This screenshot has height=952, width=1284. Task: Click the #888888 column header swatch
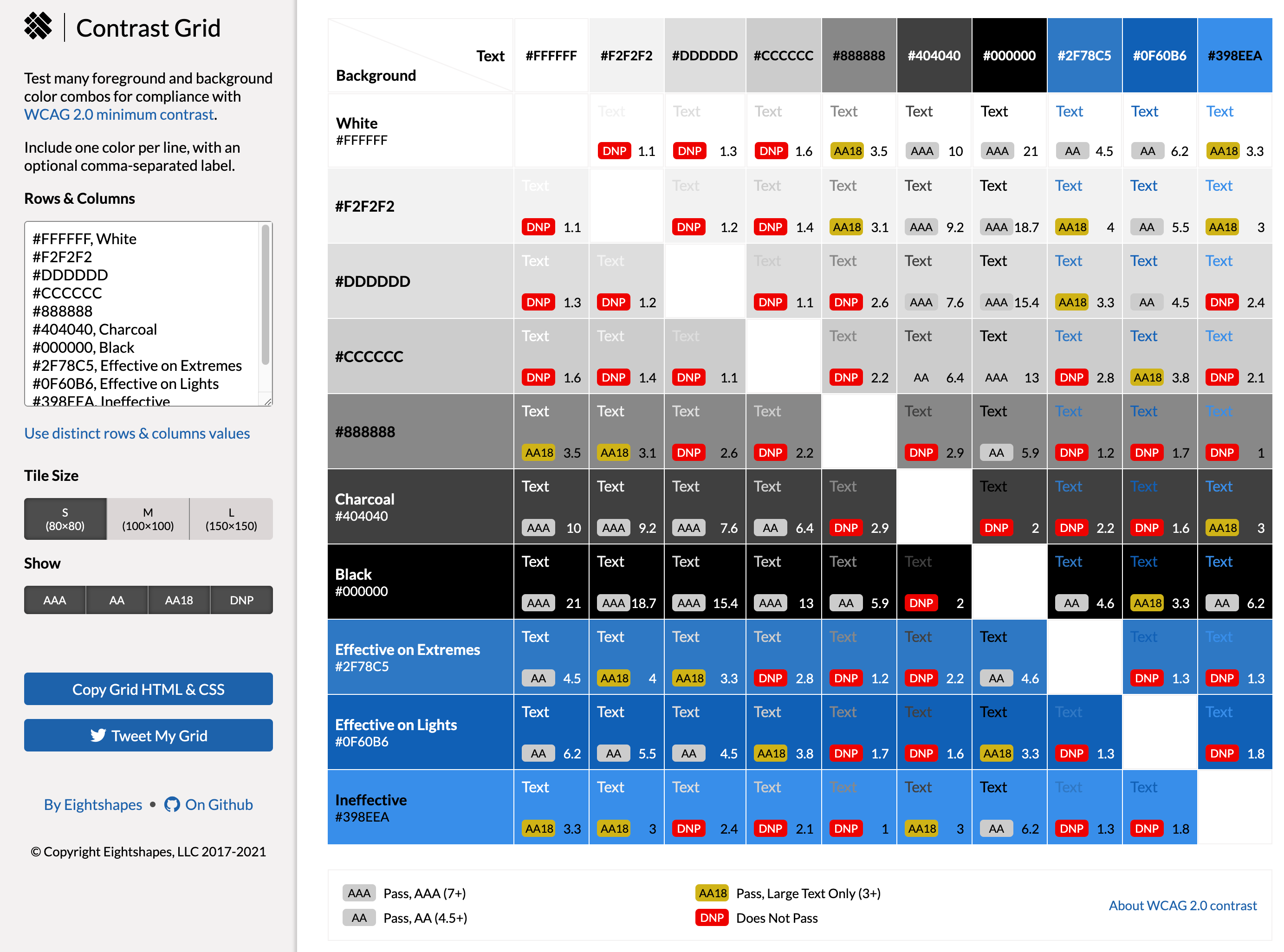point(859,55)
